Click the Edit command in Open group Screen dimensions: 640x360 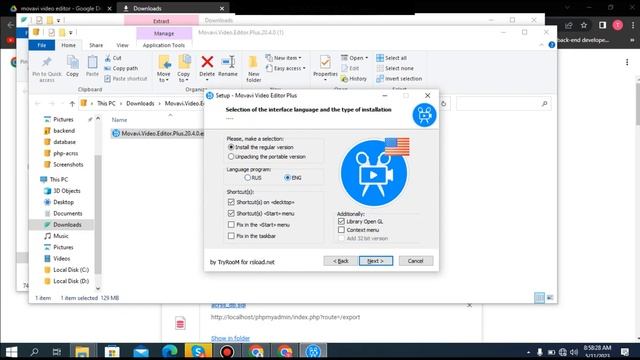pyautogui.click(x=350, y=68)
